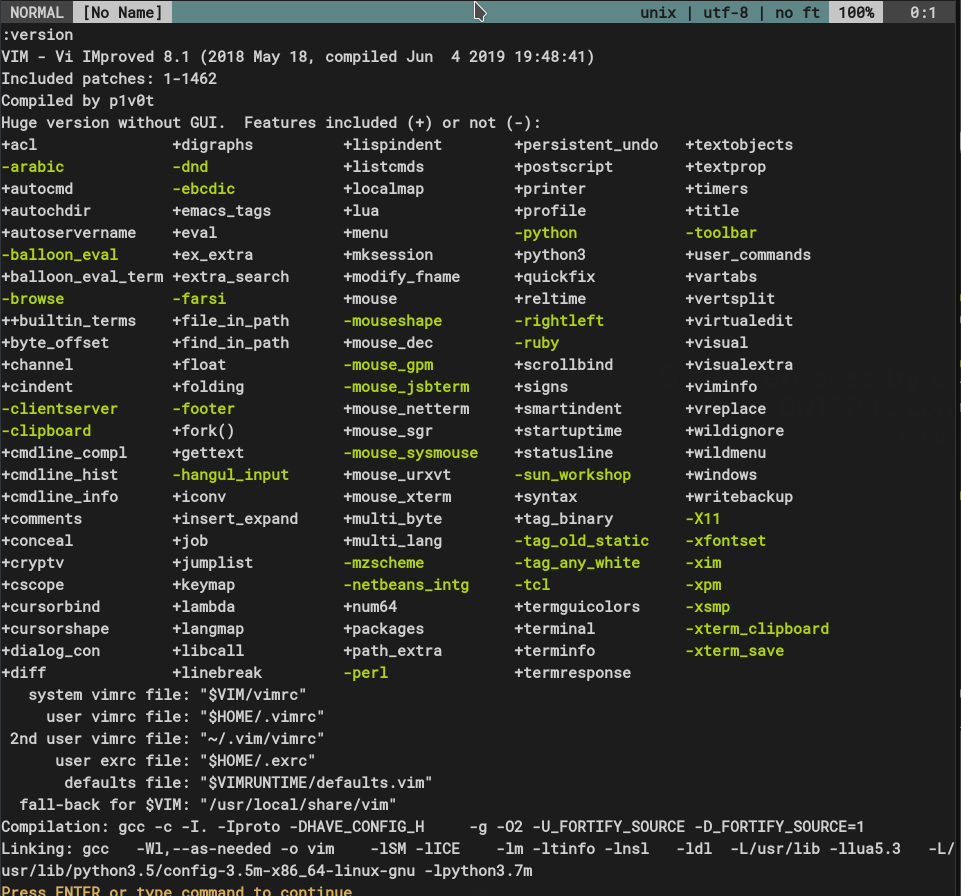Click the "$VIMRUNTIME/defaults.vim" path
Screen dimensions: 961x896
pyautogui.click(x=316, y=783)
